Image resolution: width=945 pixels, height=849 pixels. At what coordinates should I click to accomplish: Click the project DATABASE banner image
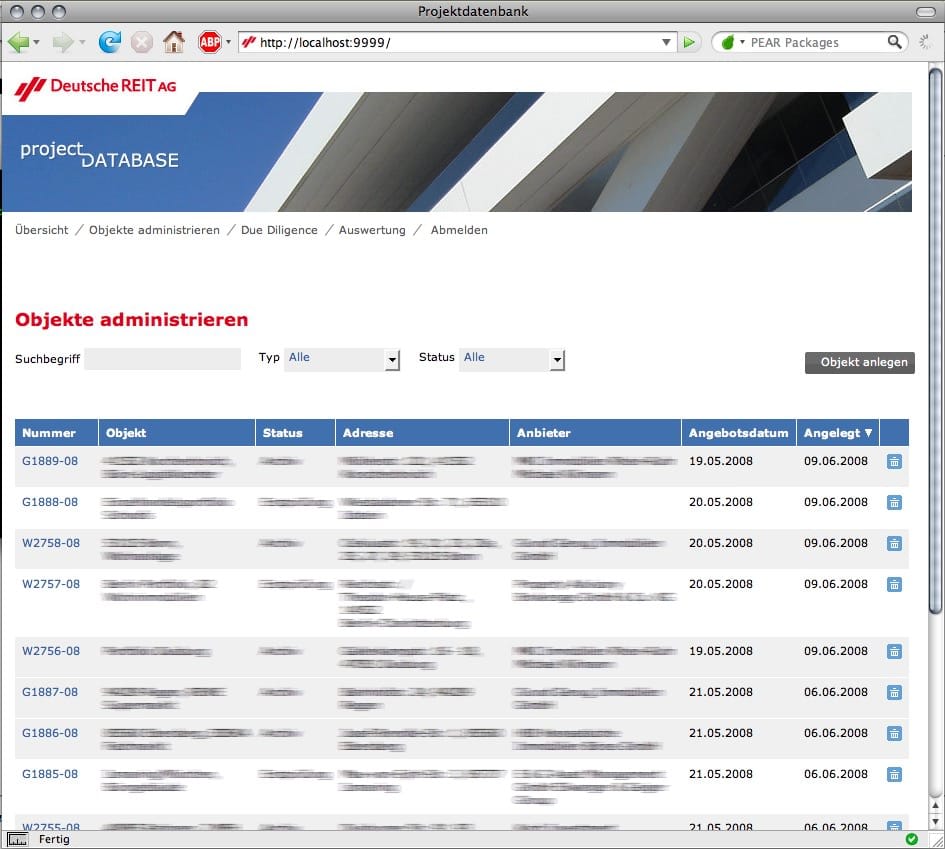pyautogui.click(x=457, y=152)
